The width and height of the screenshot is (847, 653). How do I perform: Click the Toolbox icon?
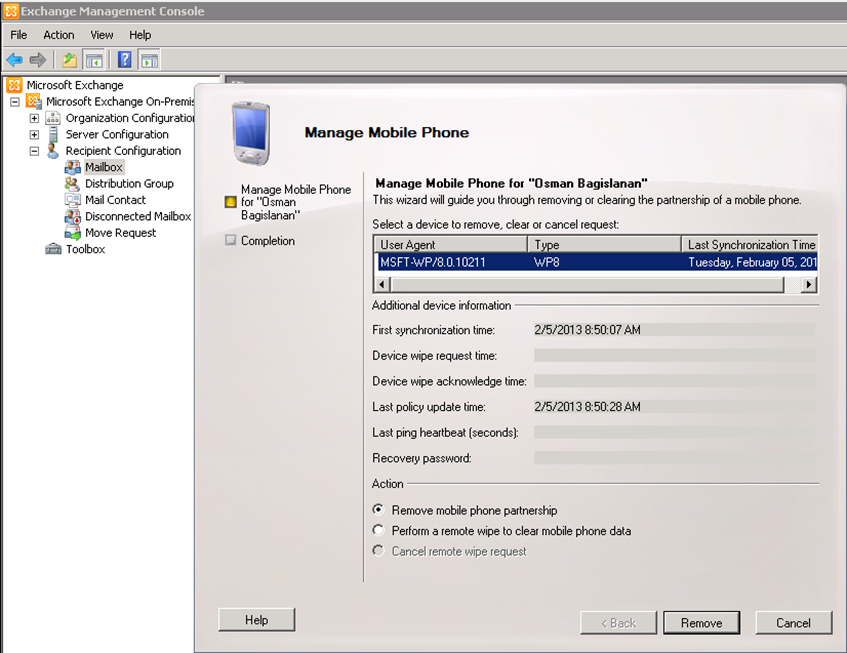53,249
